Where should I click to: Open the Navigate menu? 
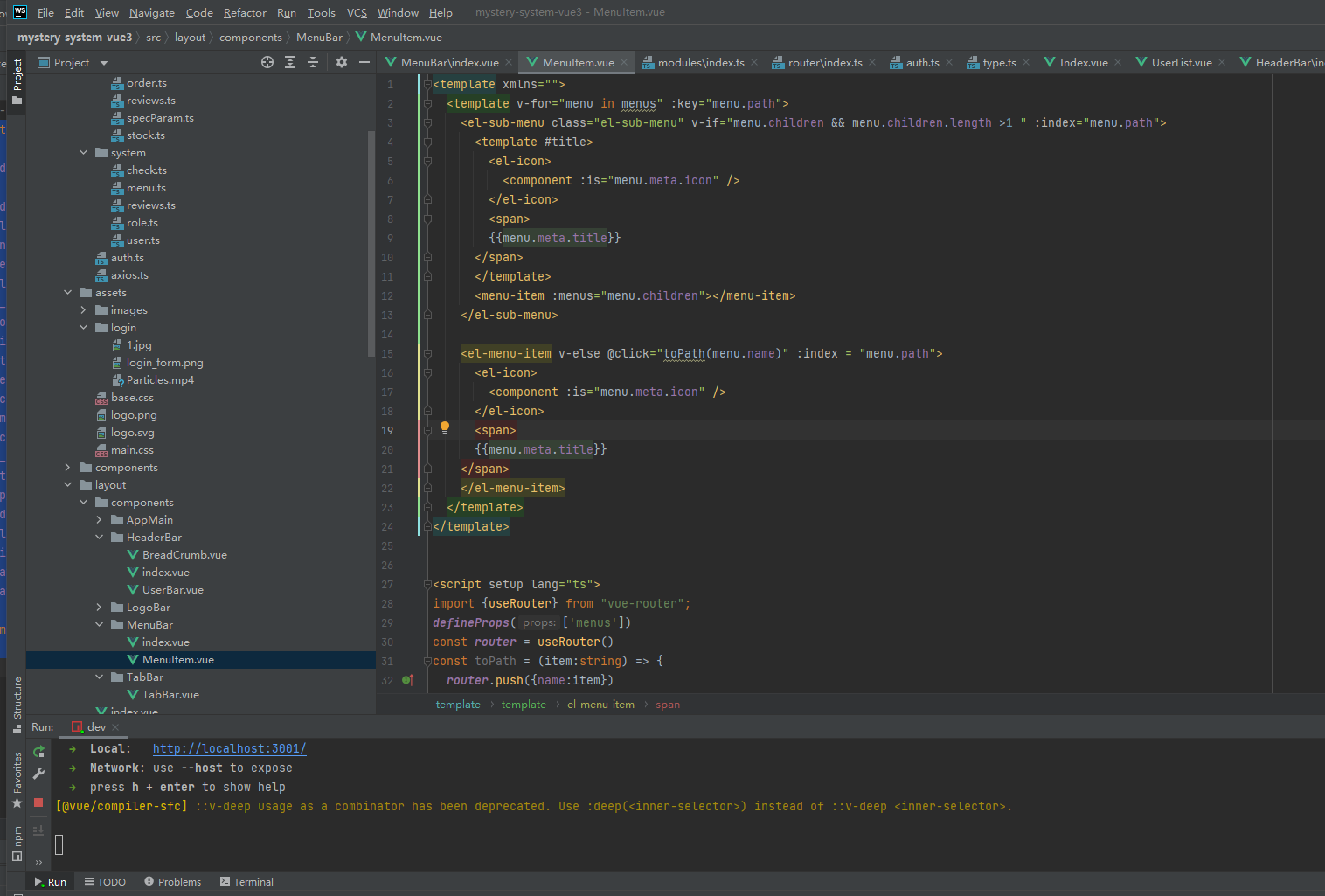pyautogui.click(x=152, y=12)
